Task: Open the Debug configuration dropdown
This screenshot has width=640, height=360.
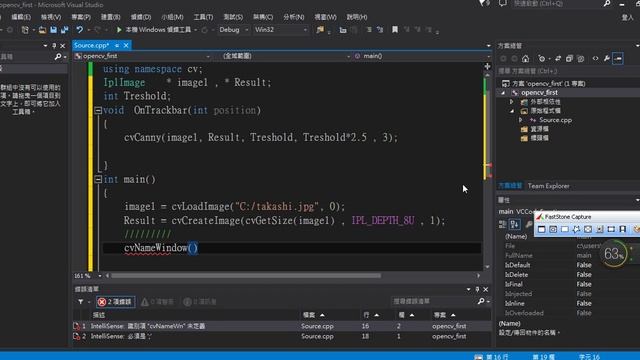Action: tap(233, 30)
